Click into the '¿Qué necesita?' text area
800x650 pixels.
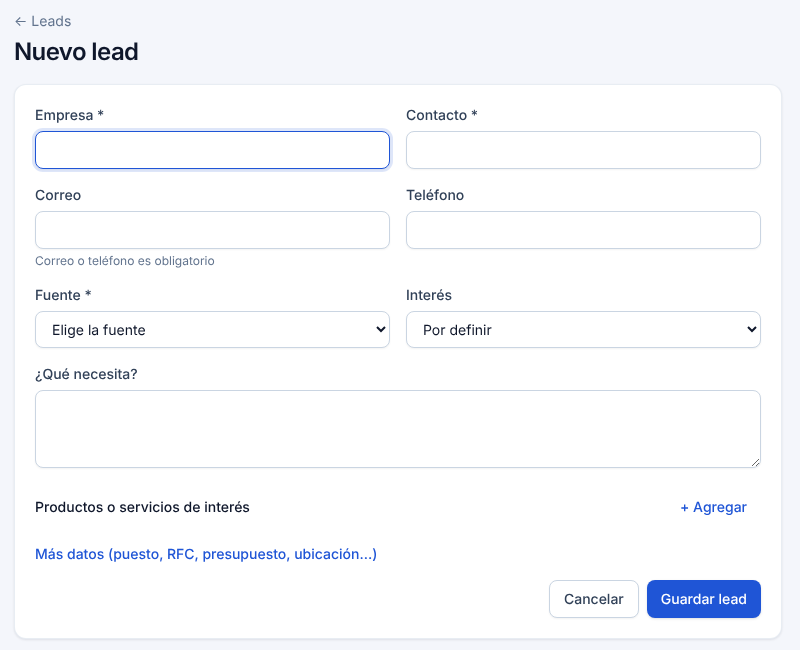click(398, 429)
